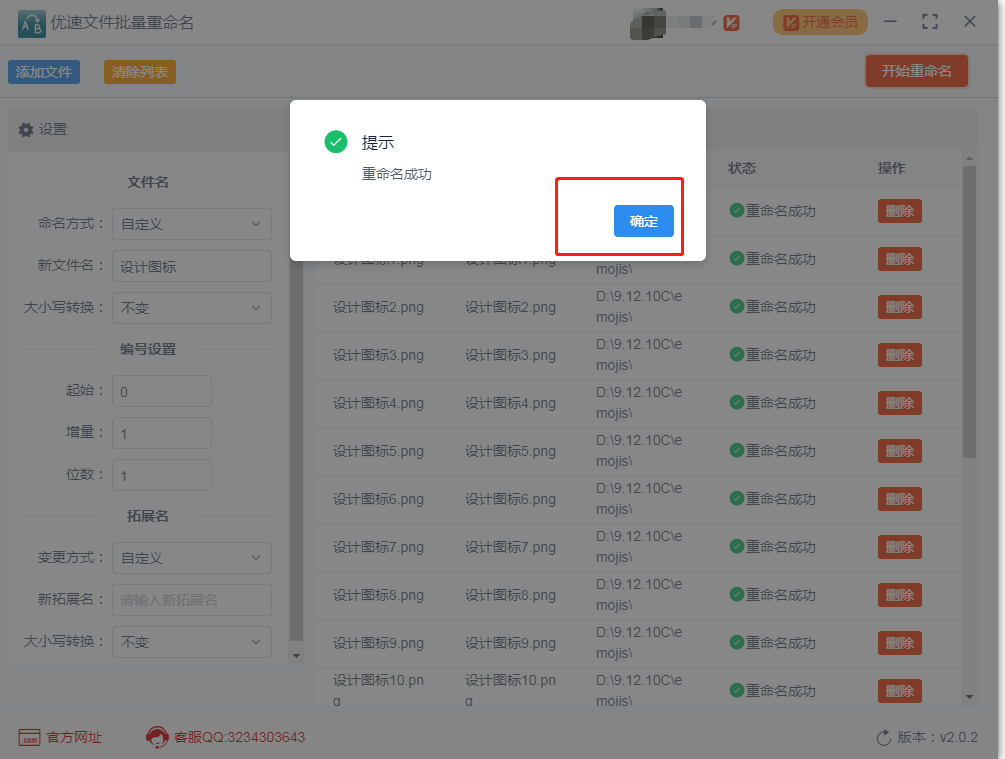
Task: Delete the row for 设计图标5.png
Action: (900, 451)
